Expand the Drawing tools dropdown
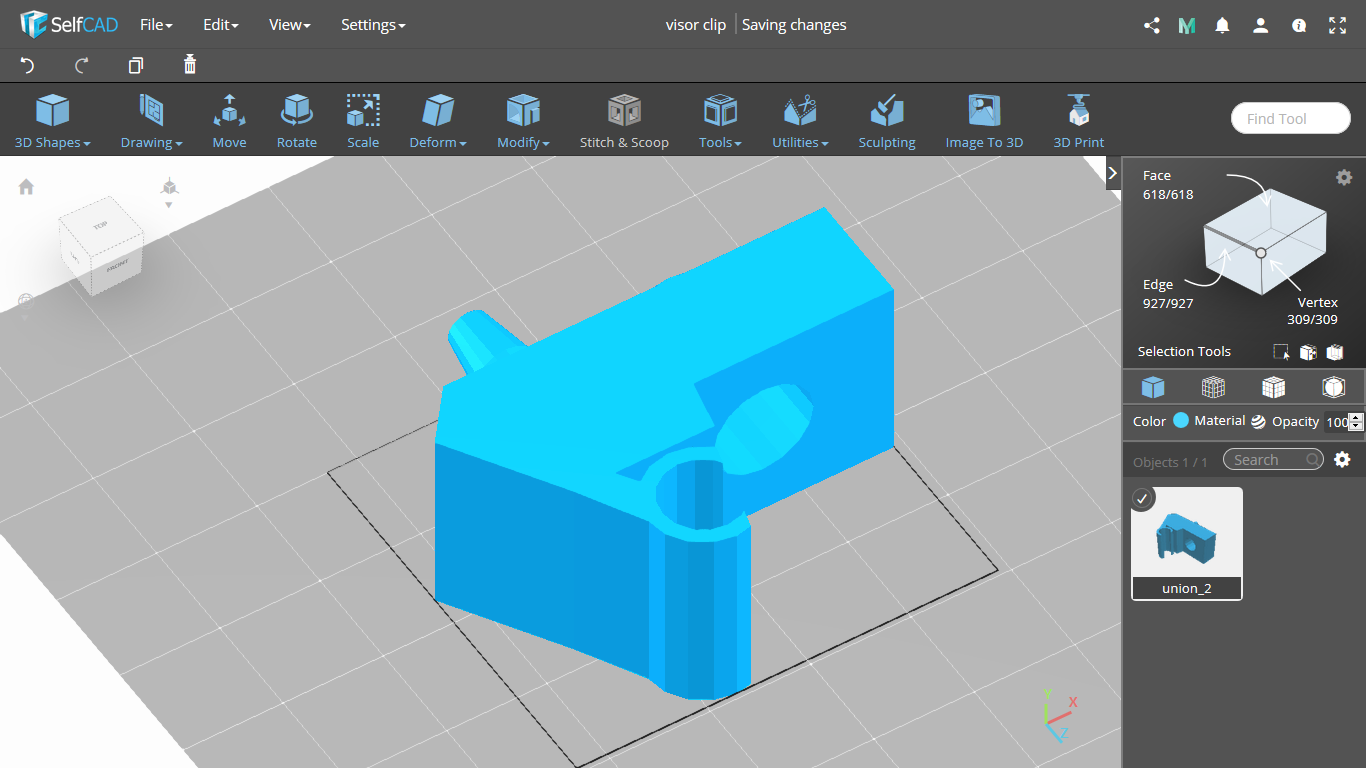1366x768 pixels. click(151, 121)
